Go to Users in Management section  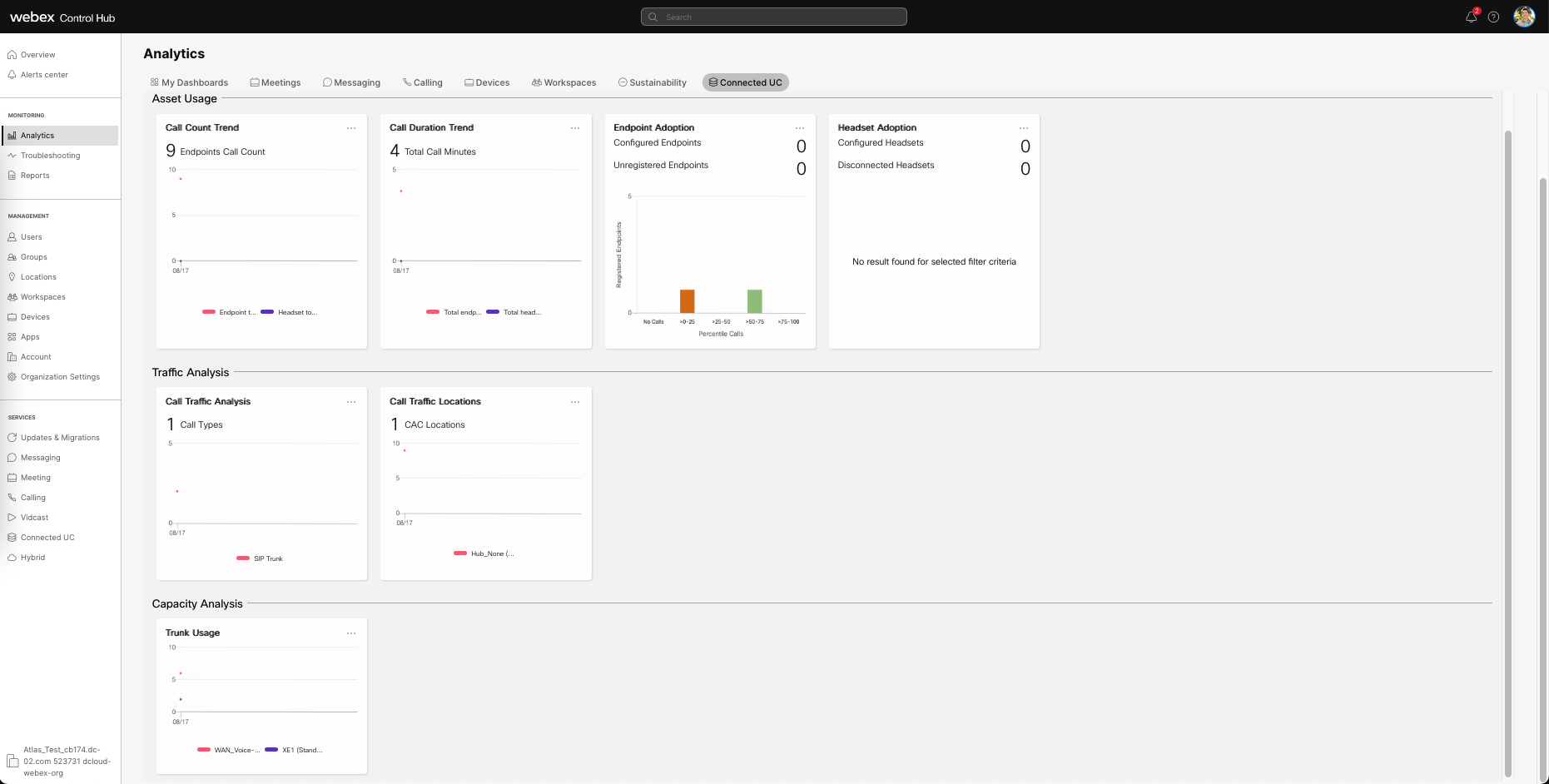pos(31,237)
